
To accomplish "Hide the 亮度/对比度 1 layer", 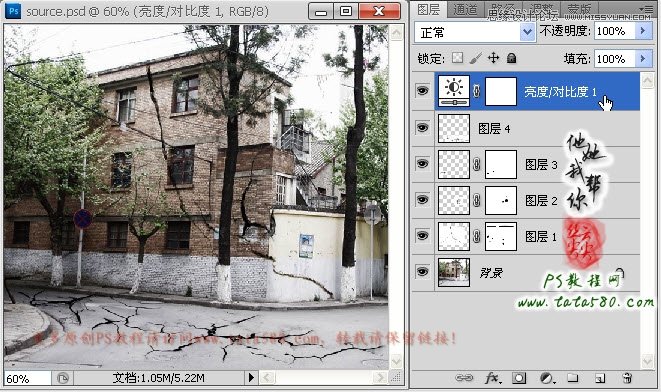I will tap(422, 90).
